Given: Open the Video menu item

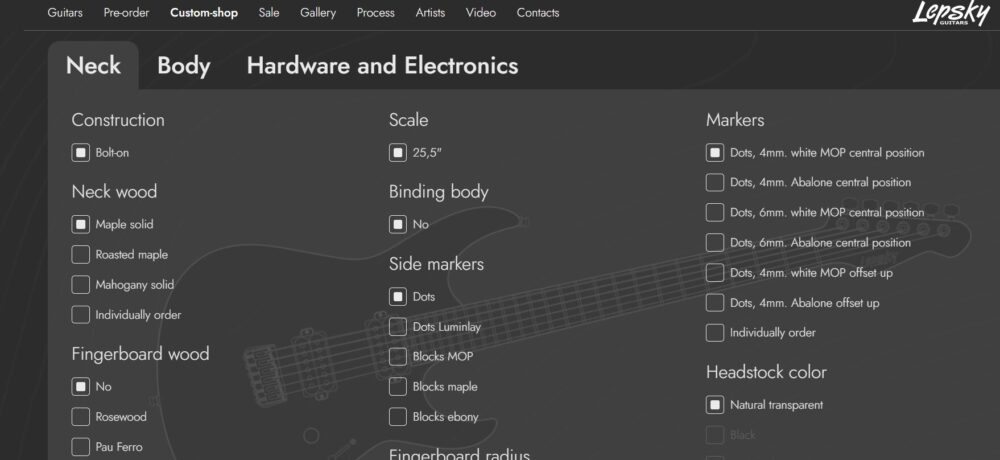Looking at the screenshot, I should pos(480,13).
